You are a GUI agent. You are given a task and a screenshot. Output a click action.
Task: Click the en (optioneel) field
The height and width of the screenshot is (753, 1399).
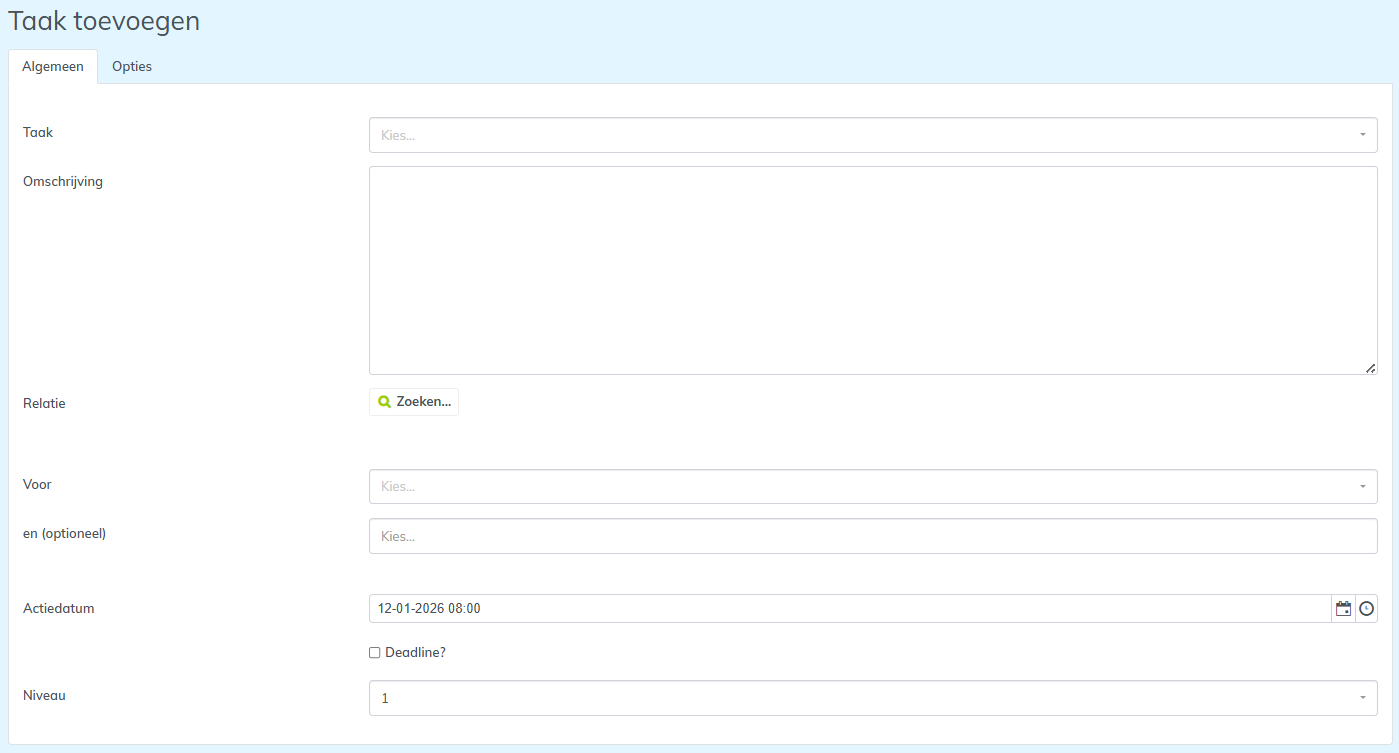[x=873, y=536]
